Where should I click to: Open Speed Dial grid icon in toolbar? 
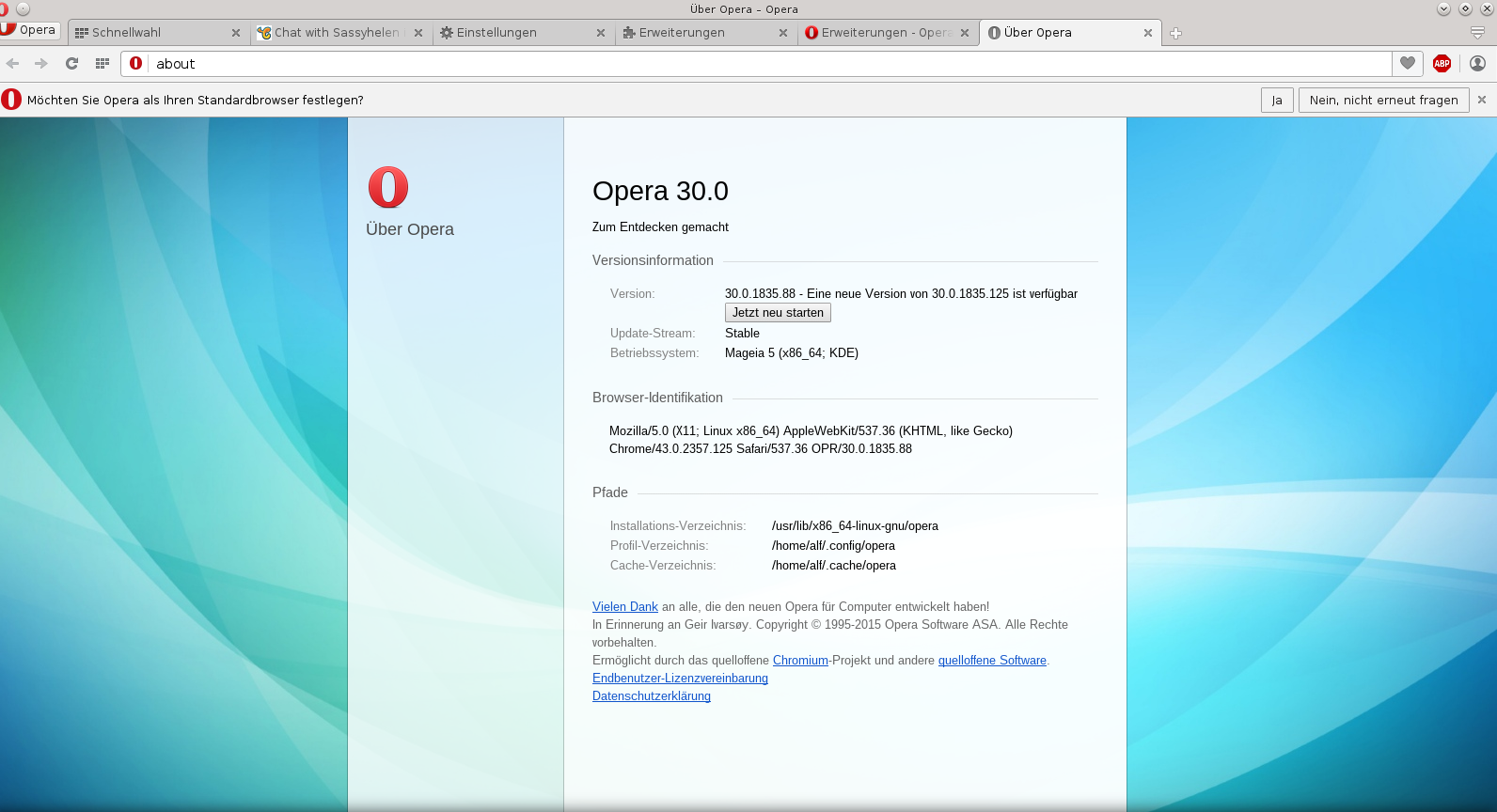(102, 63)
